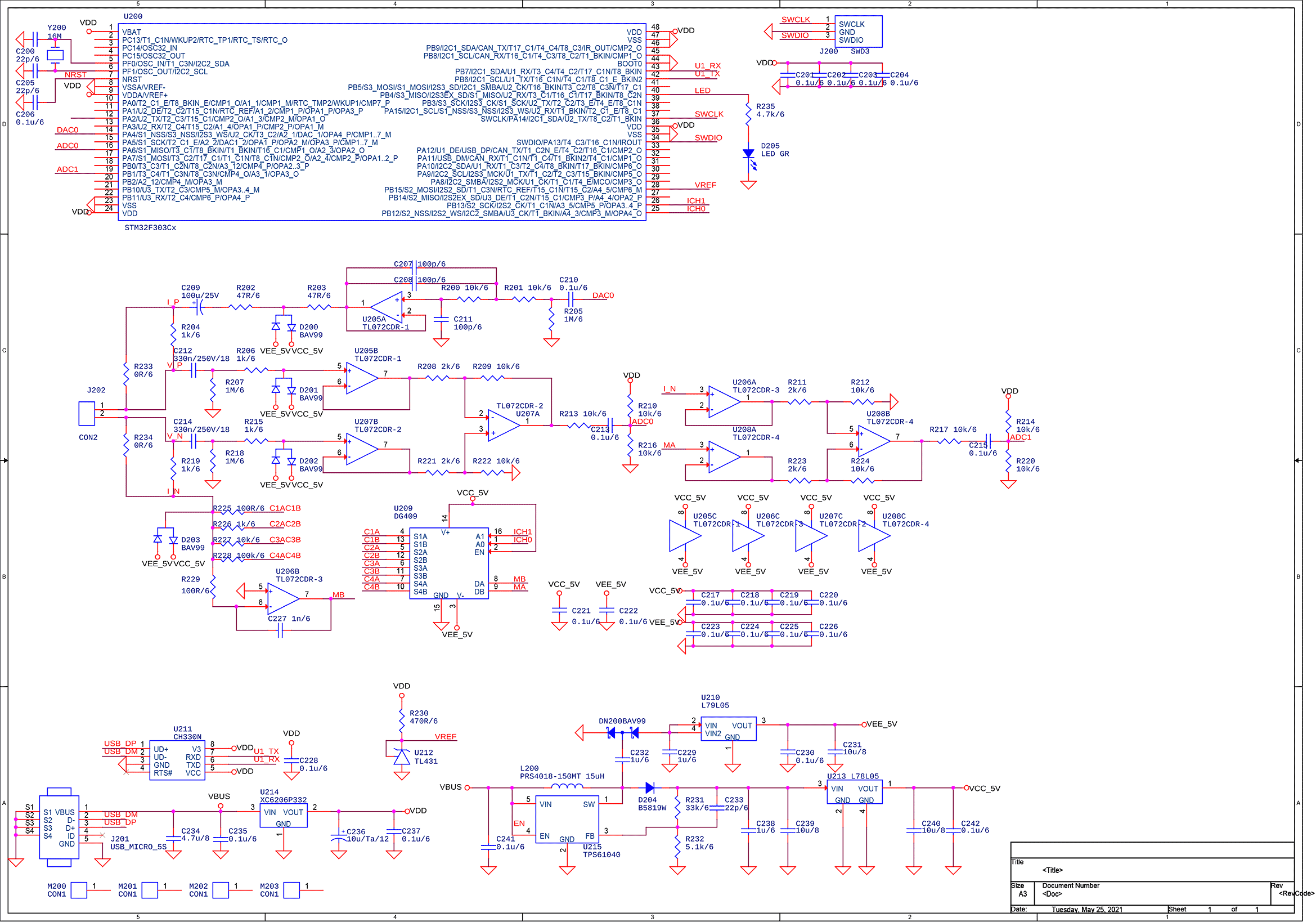The height and width of the screenshot is (922, 1316).
Task: Select the U209 DG409 multiplexer block
Action: point(449,563)
